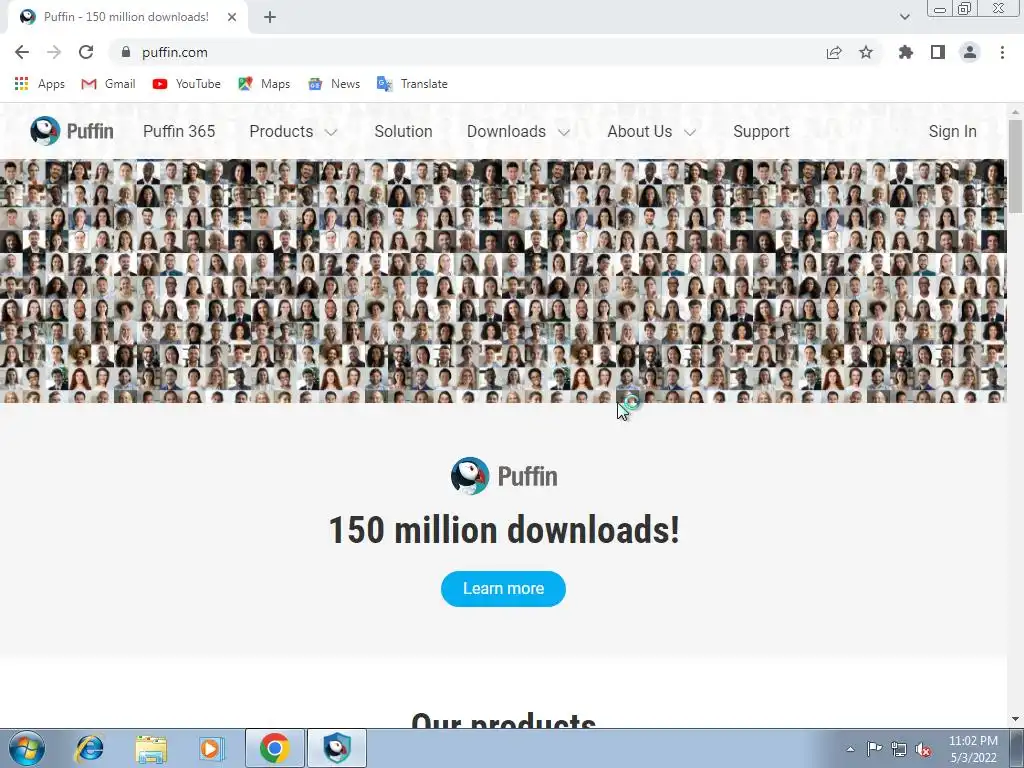Open the Extensions puzzle icon

pos(906,52)
